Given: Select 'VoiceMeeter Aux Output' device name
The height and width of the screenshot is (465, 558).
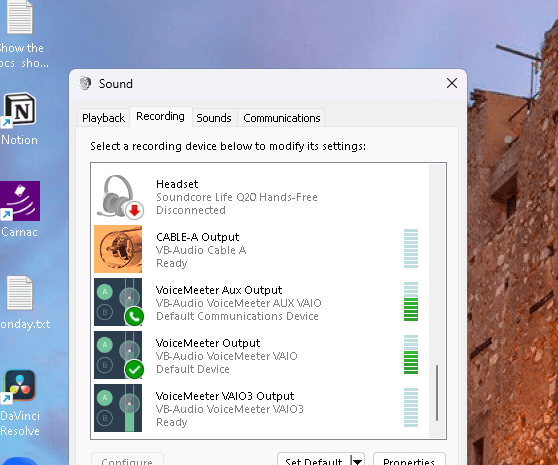Looking at the screenshot, I should [x=219, y=290].
